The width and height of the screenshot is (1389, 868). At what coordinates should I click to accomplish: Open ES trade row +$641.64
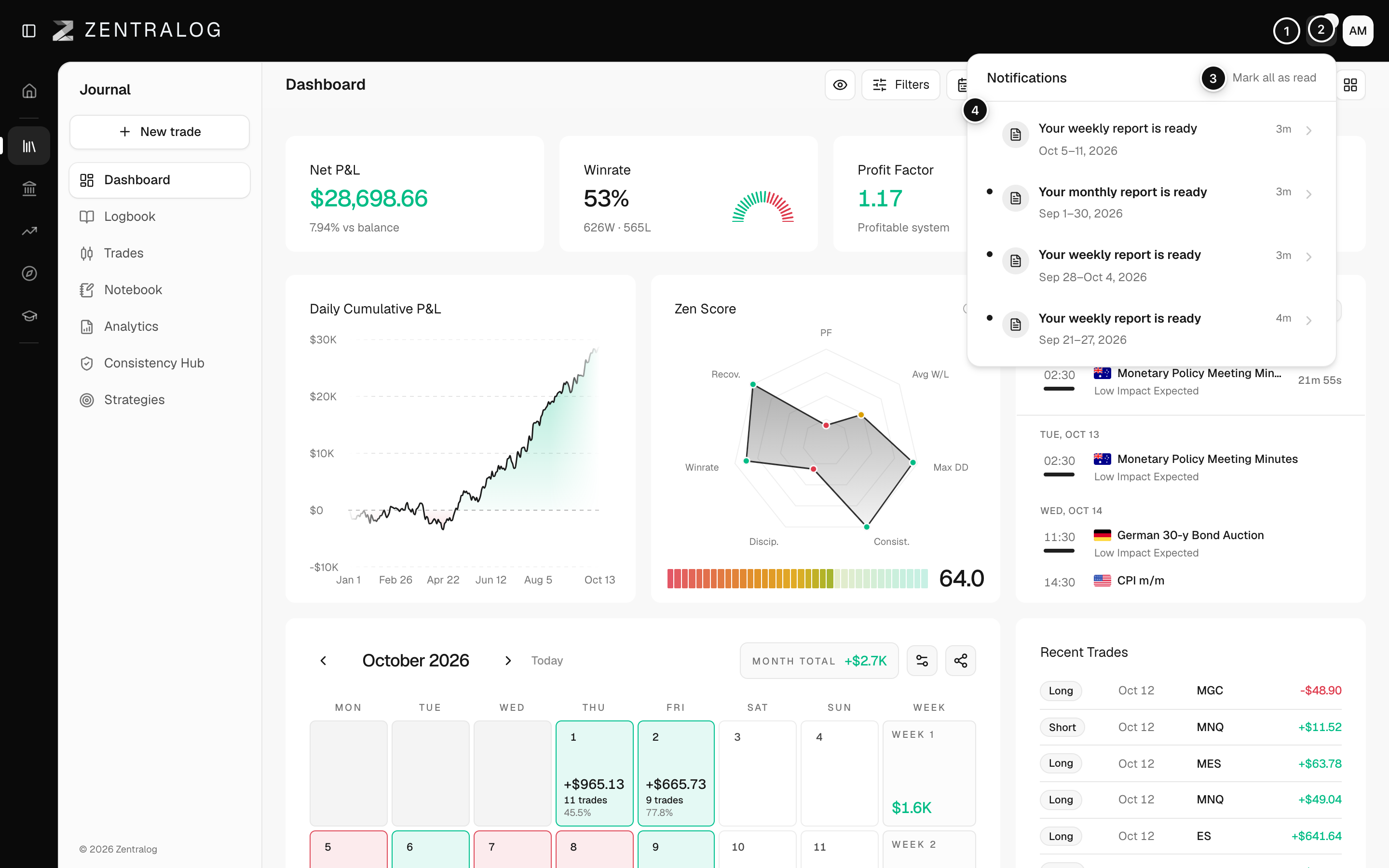tap(1190, 837)
